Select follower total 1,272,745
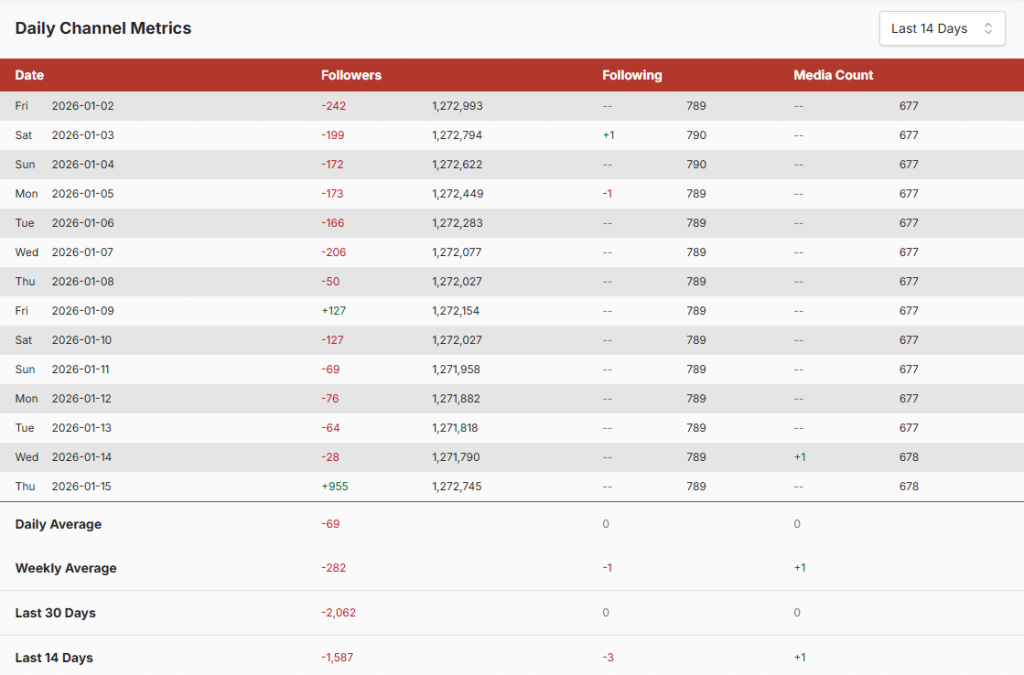 (x=458, y=487)
